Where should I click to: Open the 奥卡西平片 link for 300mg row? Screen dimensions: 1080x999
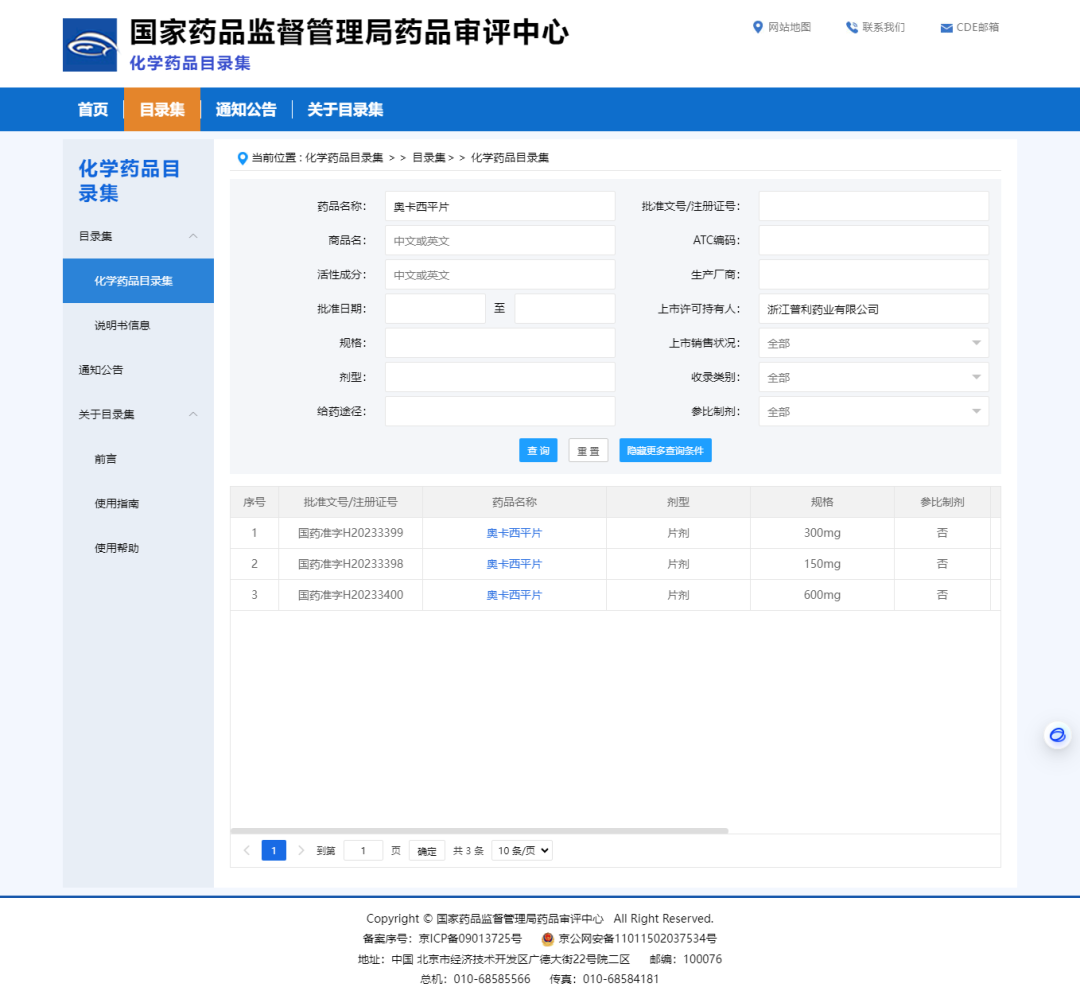tap(514, 533)
